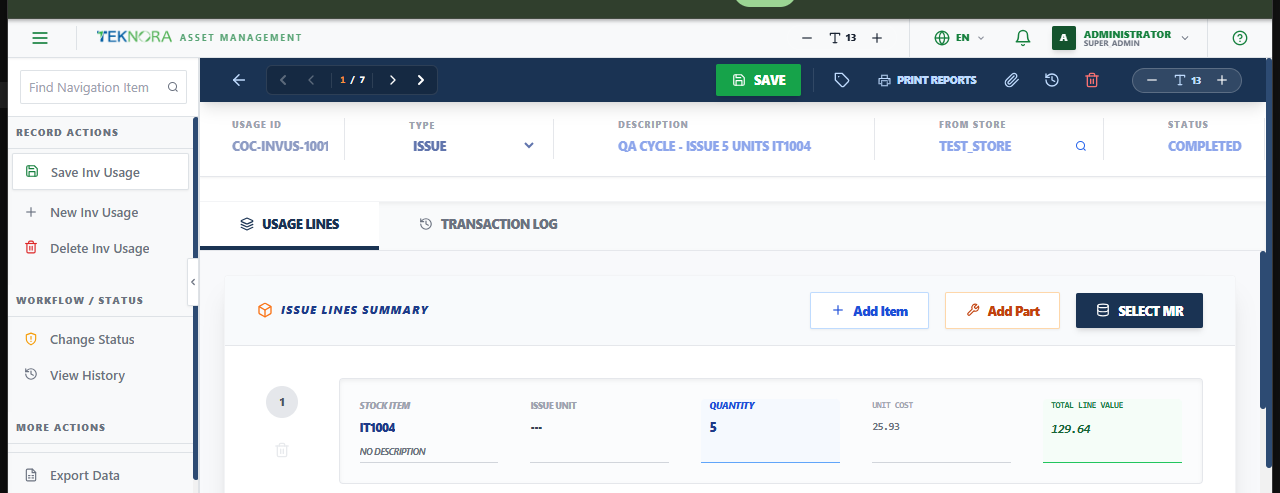Viewport: 1280px width, 493px height.
Task: Click the SELECT MR button
Action: (x=1139, y=311)
